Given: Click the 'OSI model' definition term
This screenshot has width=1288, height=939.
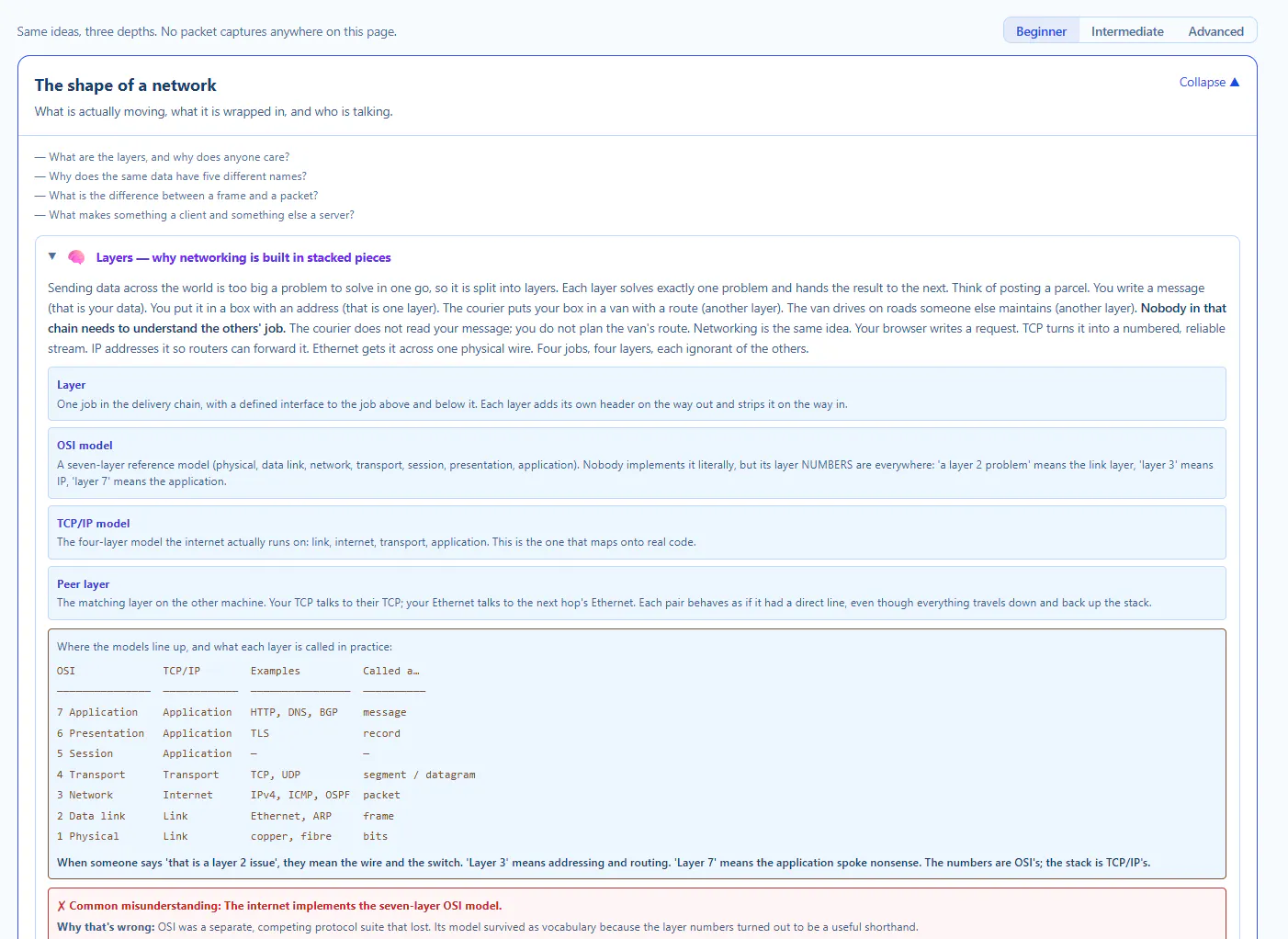Looking at the screenshot, I should (85, 446).
